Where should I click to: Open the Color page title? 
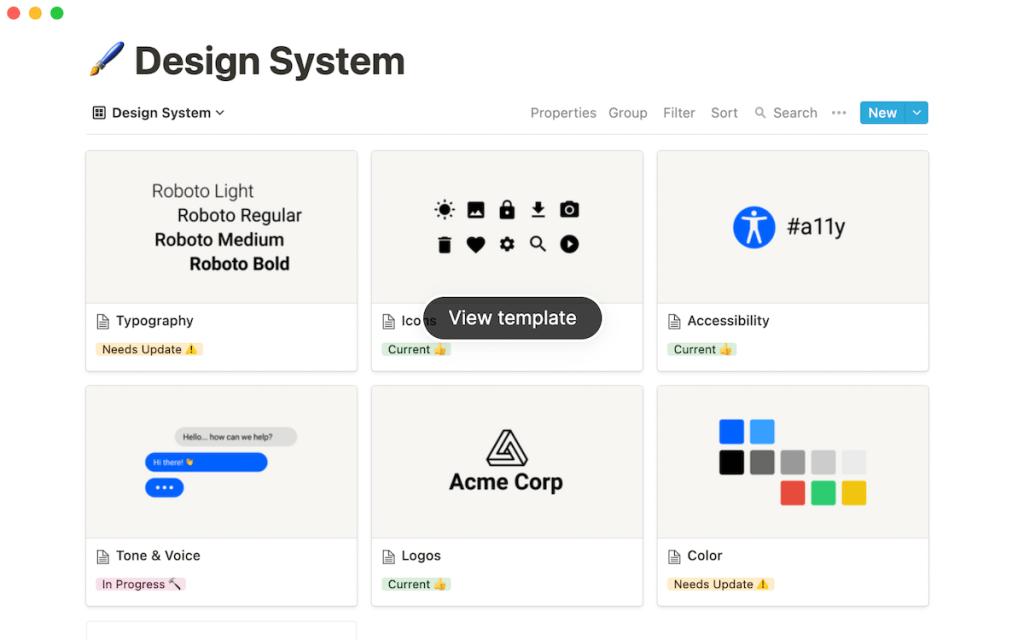pyautogui.click(x=704, y=556)
